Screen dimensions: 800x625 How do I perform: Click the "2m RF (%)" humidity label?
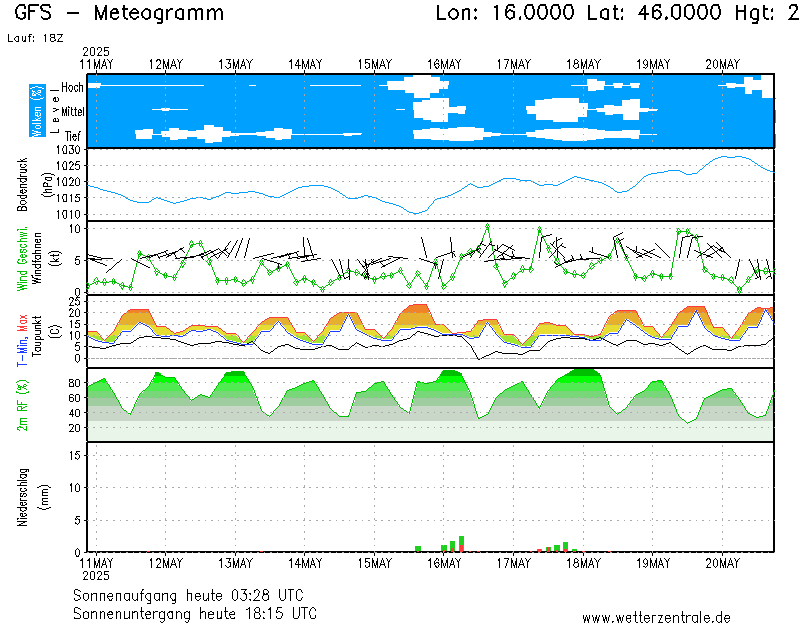[22, 406]
